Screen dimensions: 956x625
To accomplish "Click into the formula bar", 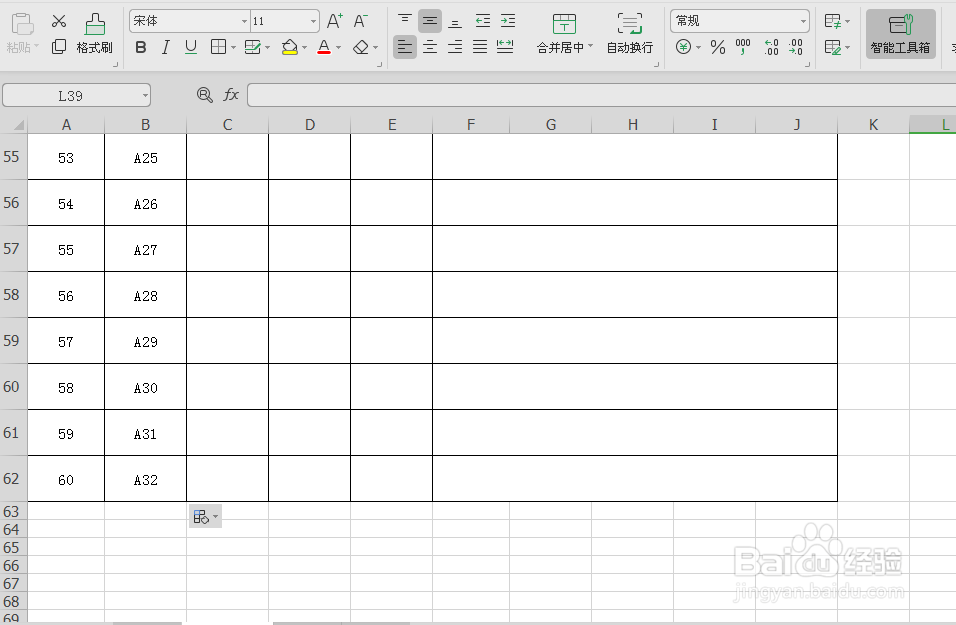I will pos(601,95).
